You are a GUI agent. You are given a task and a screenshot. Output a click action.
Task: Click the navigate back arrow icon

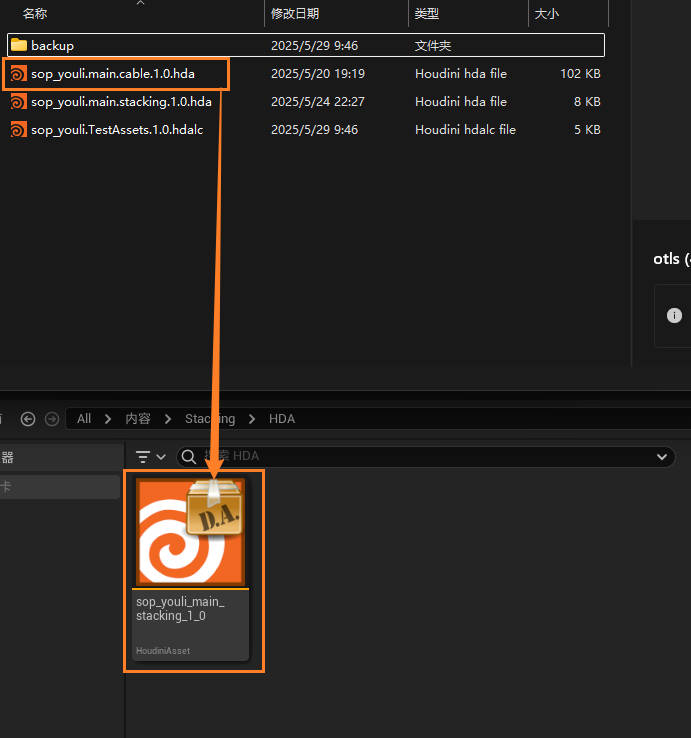(28, 419)
